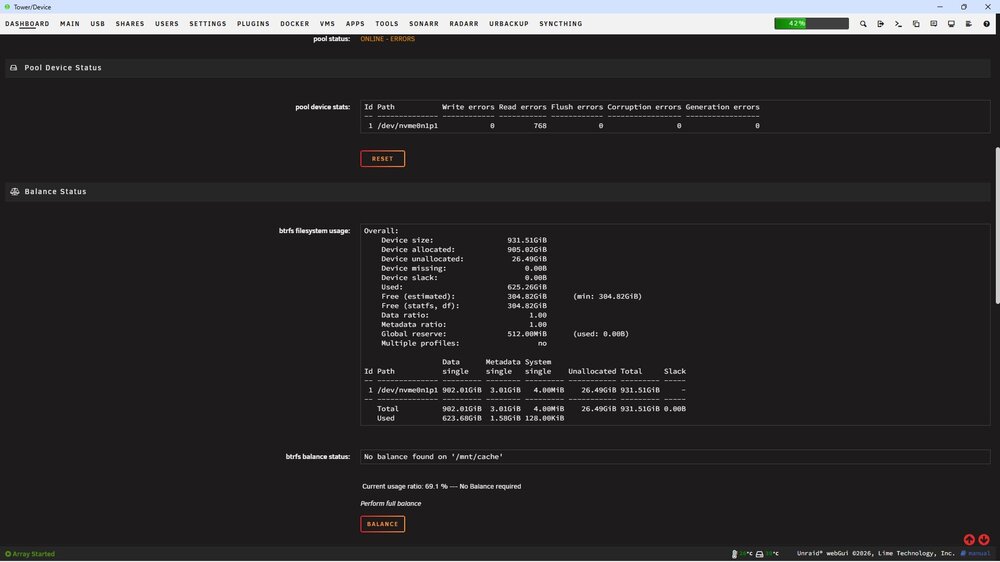The width and height of the screenshot is (1000, 562).
Task: Reset the pool device error stats
Action: (383, 159)
